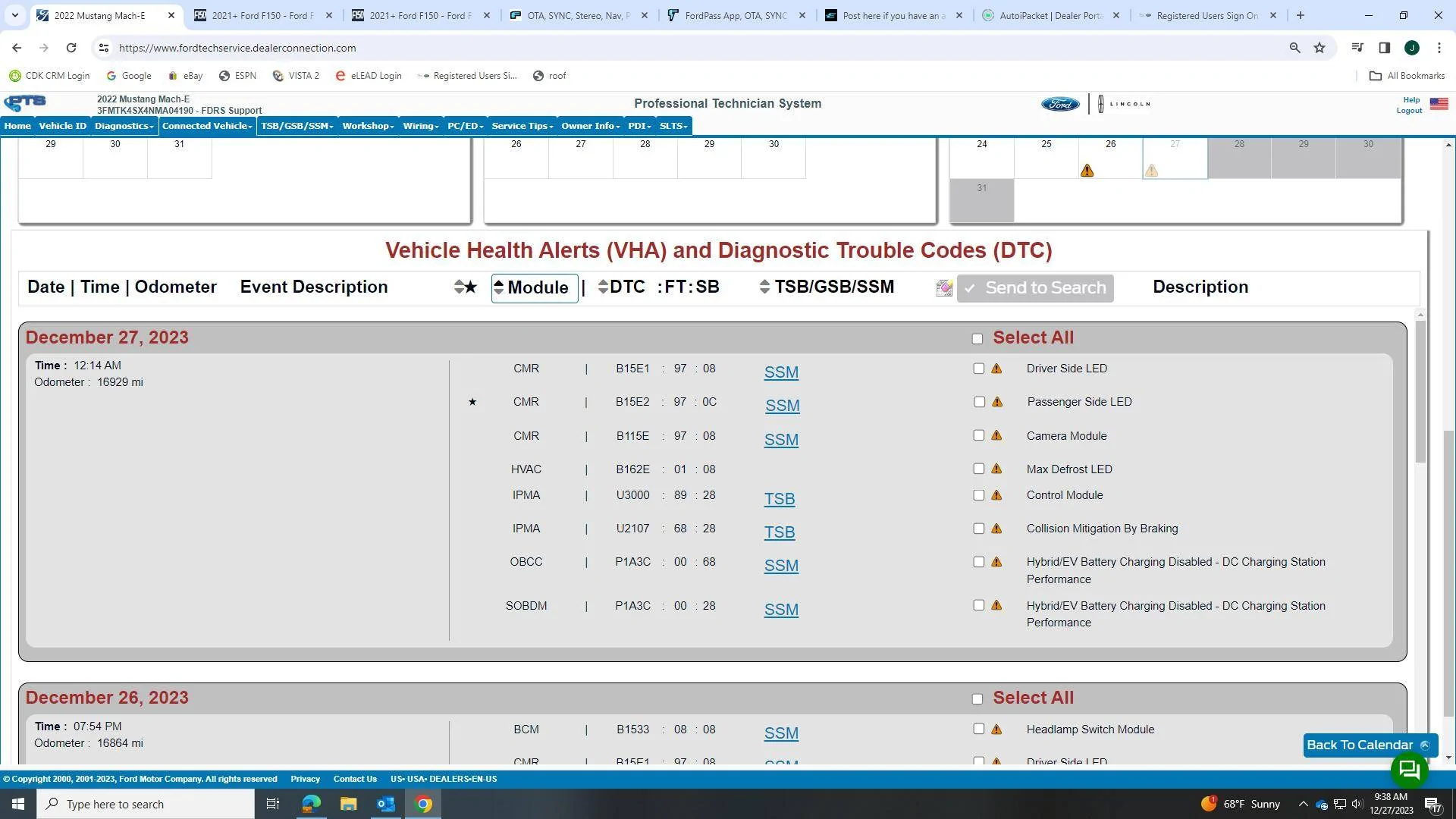The width and height of the screenshot is (1456, 819).
Task: Click the alerts list scrollbar thumb
Action: tap(1420, 391)
